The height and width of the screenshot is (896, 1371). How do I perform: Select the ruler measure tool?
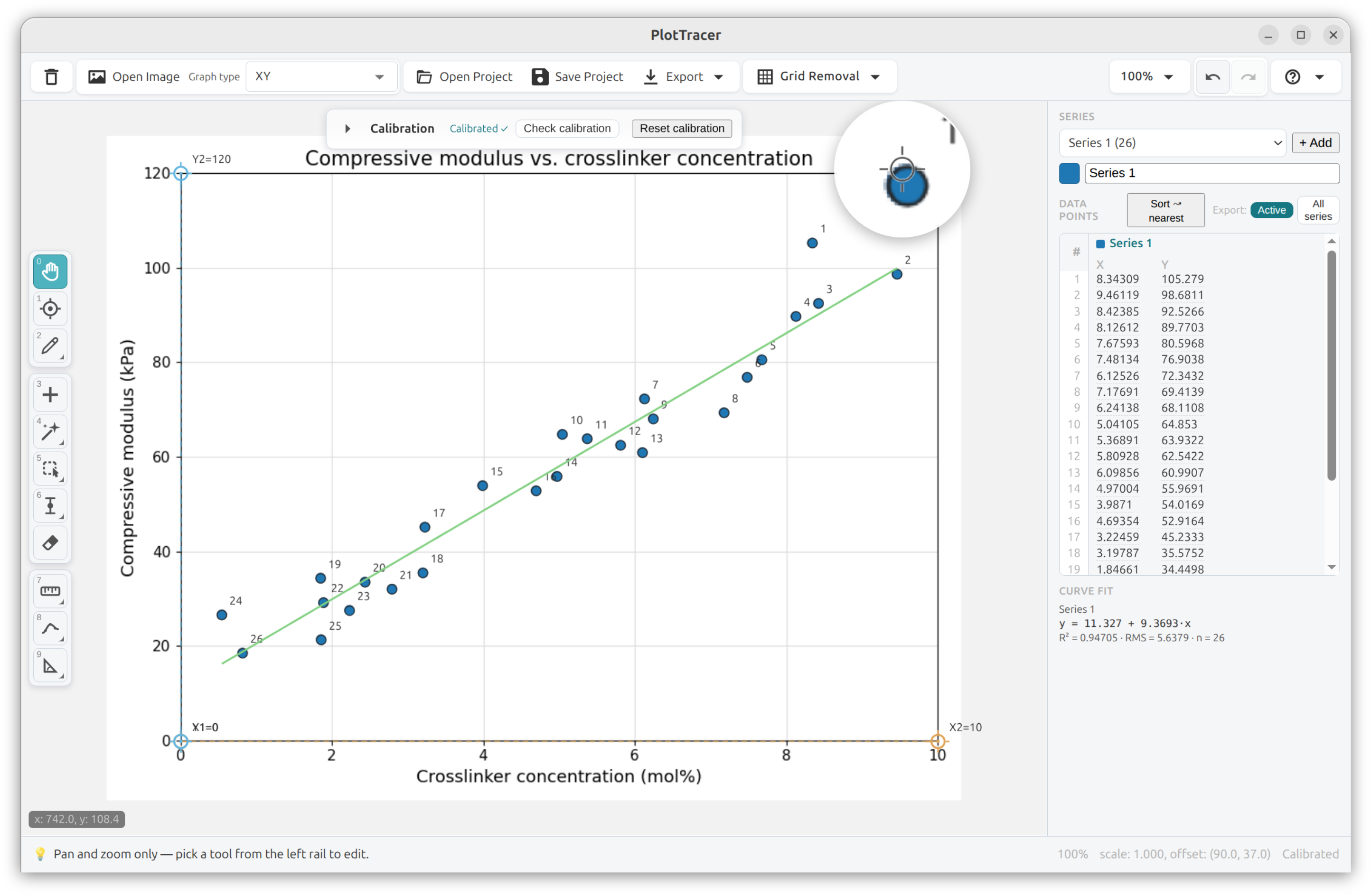click(50, 591)
